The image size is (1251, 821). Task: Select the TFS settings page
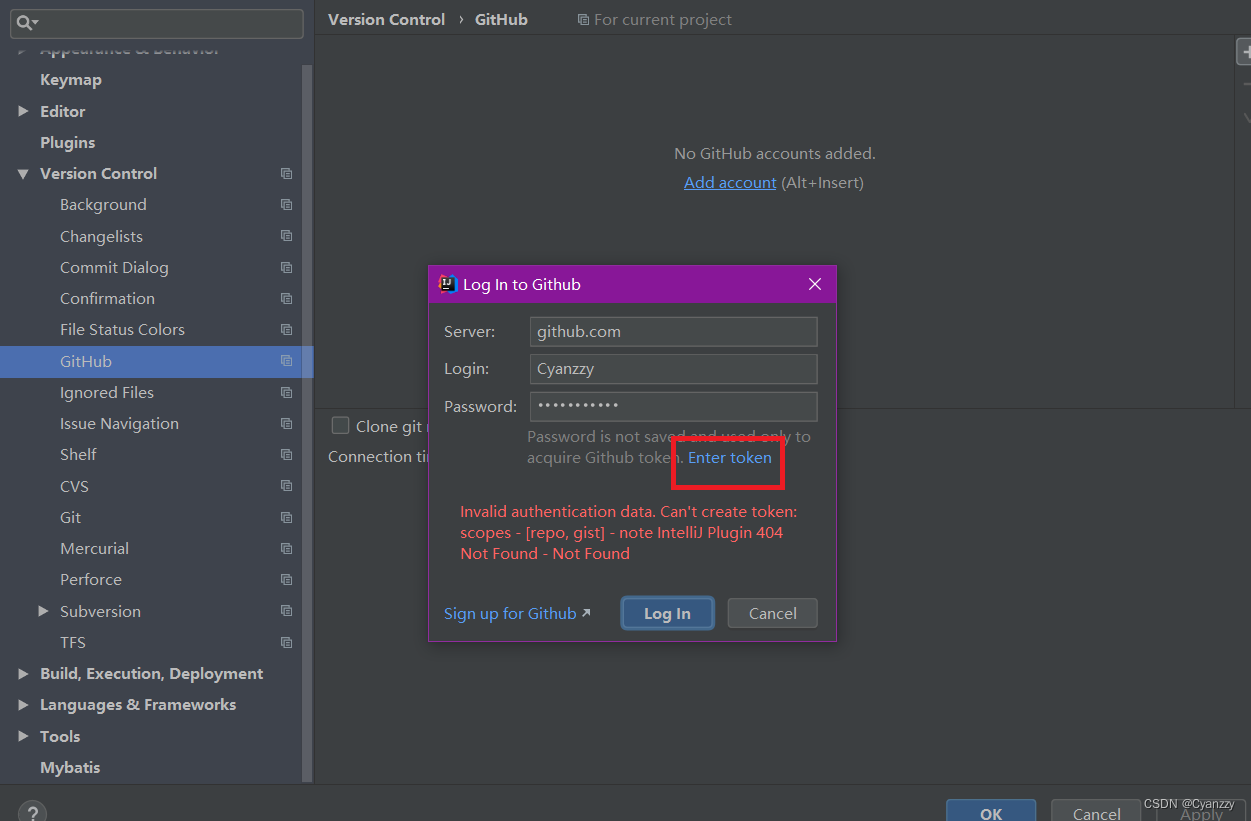(x=73, y=642)
